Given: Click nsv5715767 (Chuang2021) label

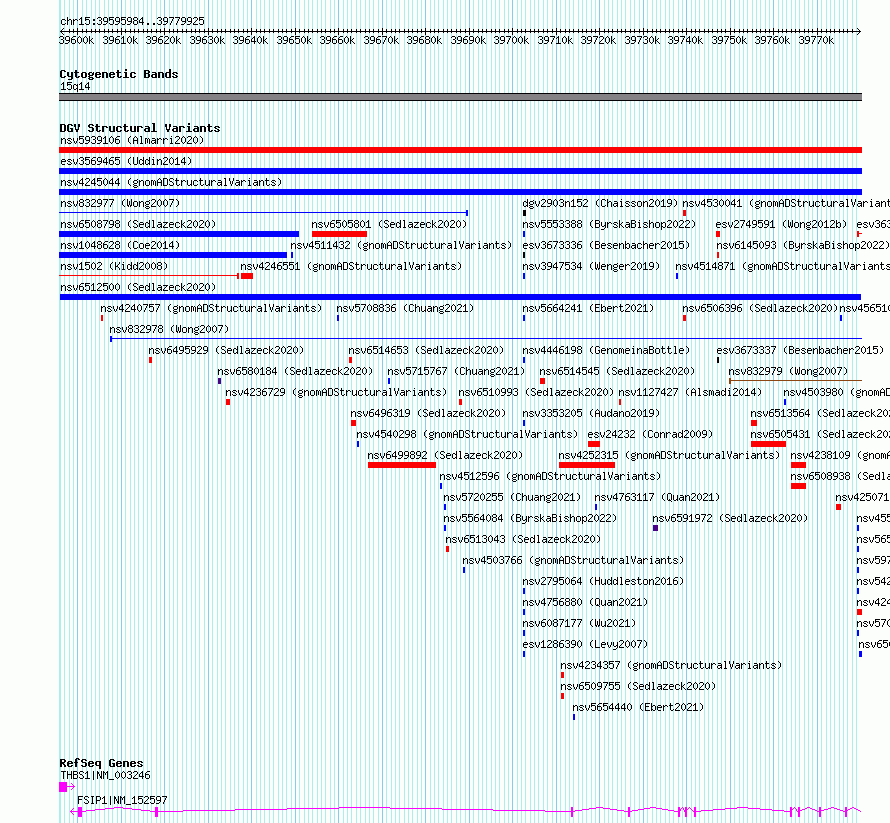Looking at the screenshot, I should point(456,371).
